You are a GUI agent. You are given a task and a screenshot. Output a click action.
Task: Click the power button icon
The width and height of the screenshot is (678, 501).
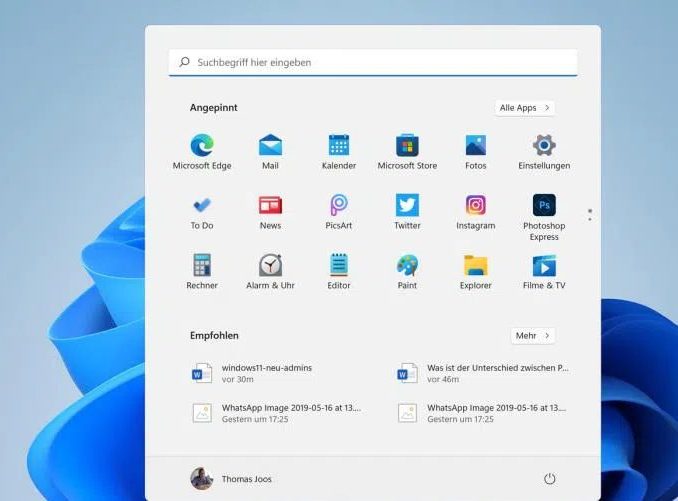click(550, 479)
